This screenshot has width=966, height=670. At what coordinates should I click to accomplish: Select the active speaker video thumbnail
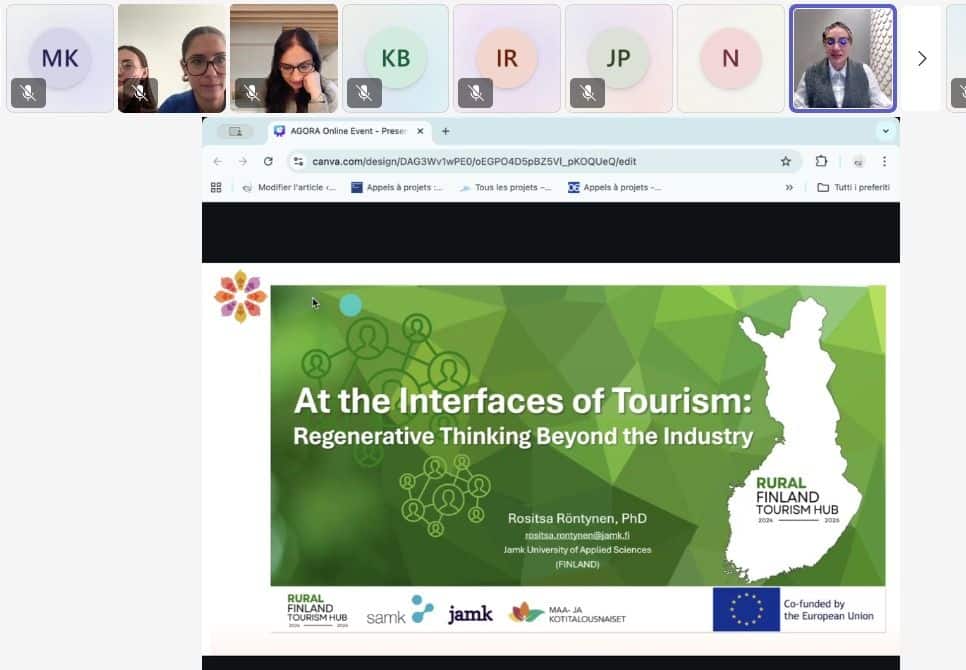(842, 58)
